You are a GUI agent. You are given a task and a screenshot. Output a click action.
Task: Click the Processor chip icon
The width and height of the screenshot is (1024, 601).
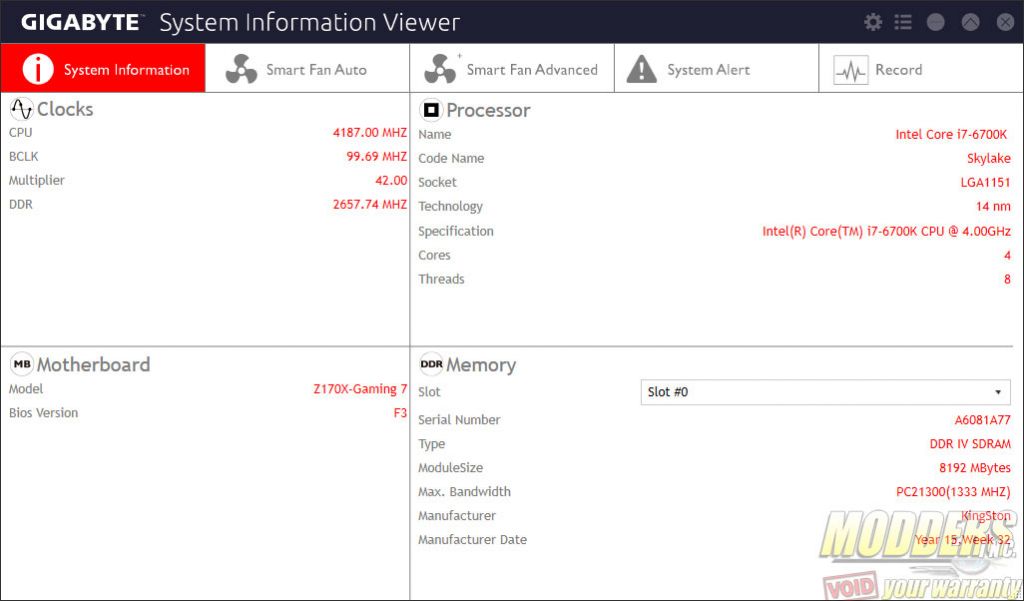(x=431, y=110)
